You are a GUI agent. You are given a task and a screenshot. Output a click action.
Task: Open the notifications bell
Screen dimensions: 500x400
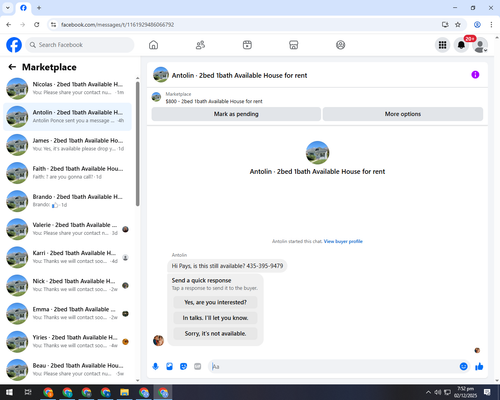coord(461,45)
